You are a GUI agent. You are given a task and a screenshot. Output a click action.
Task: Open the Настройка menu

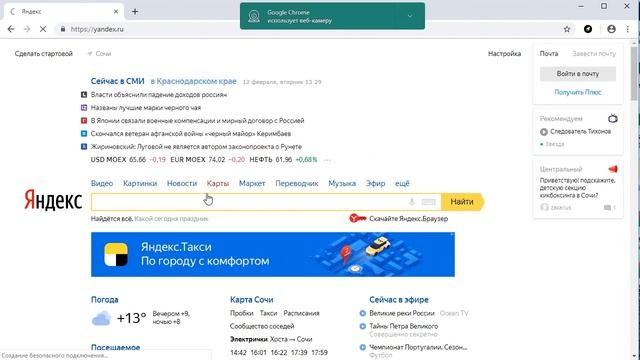504,53
